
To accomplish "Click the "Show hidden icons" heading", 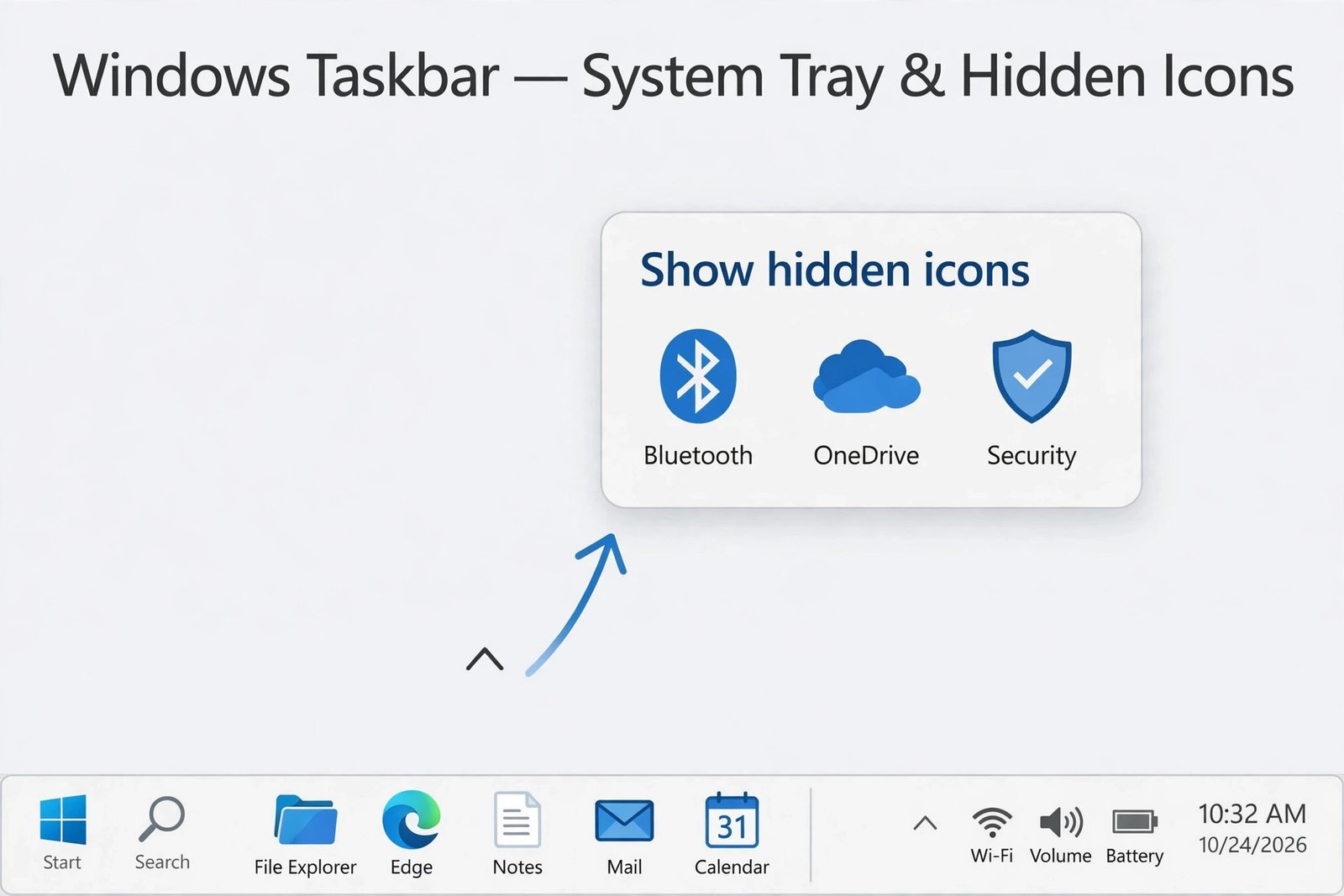I will pyautogui.click(x=835, y=270).
